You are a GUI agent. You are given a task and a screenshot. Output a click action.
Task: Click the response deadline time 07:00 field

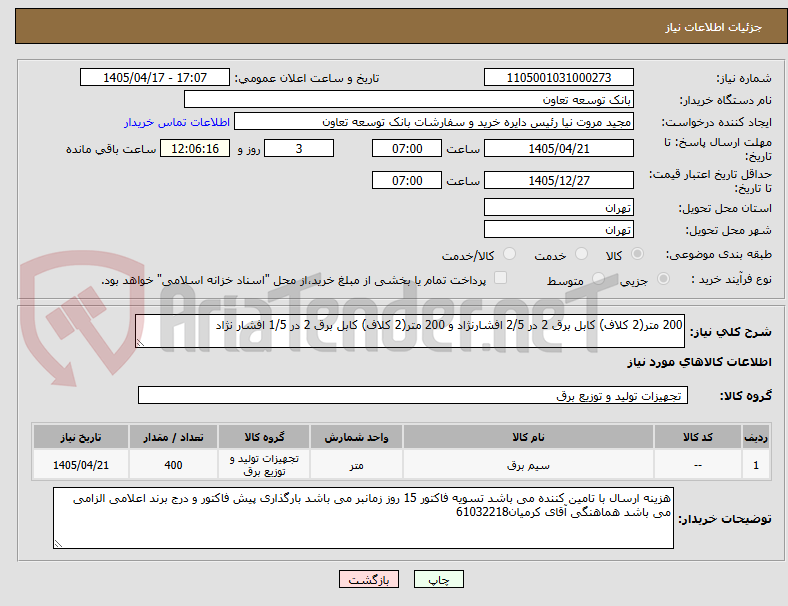point(407,148)
